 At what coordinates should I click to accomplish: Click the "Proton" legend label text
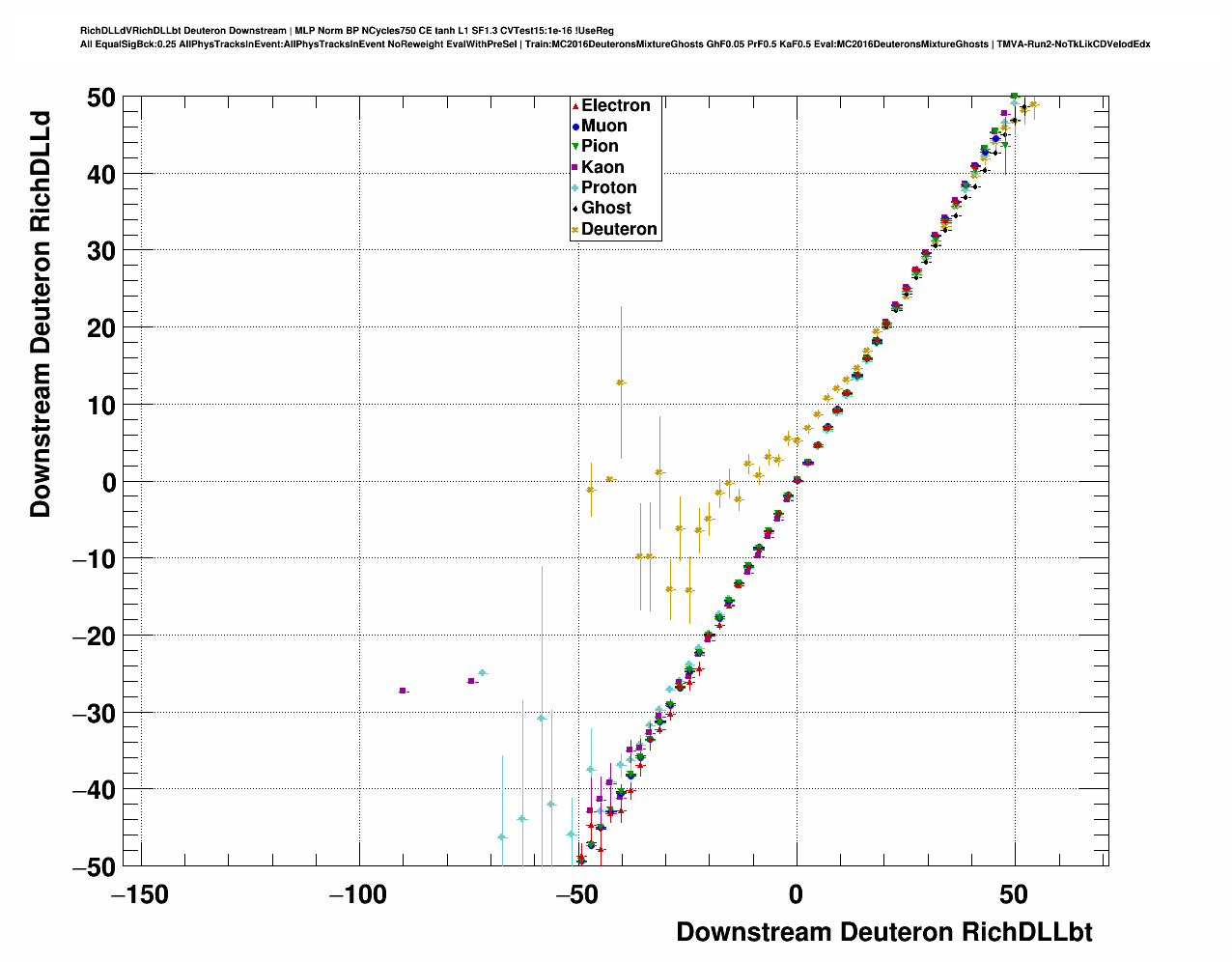point(608,188)
